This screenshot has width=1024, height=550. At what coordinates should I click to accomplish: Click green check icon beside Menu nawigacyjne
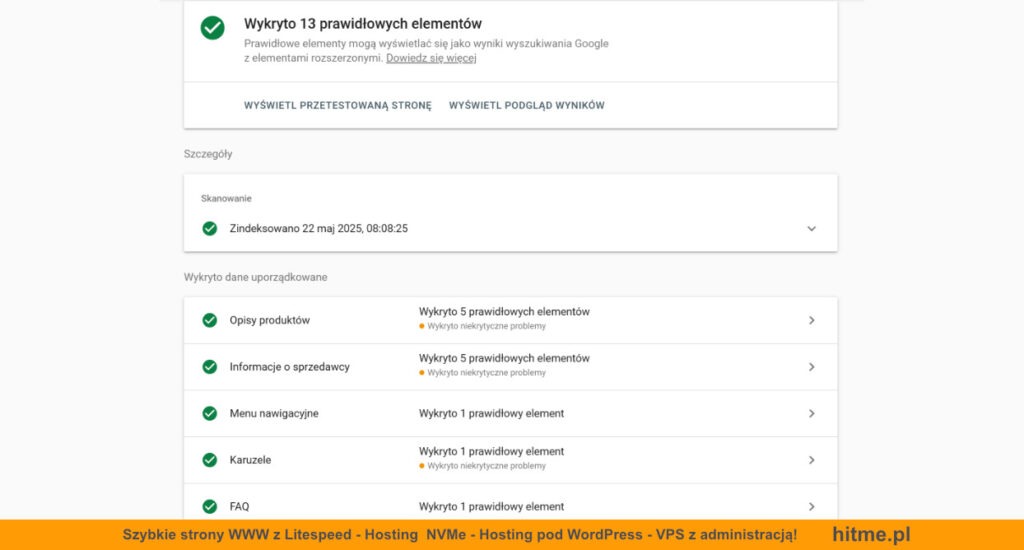click(x=210, y=413)
